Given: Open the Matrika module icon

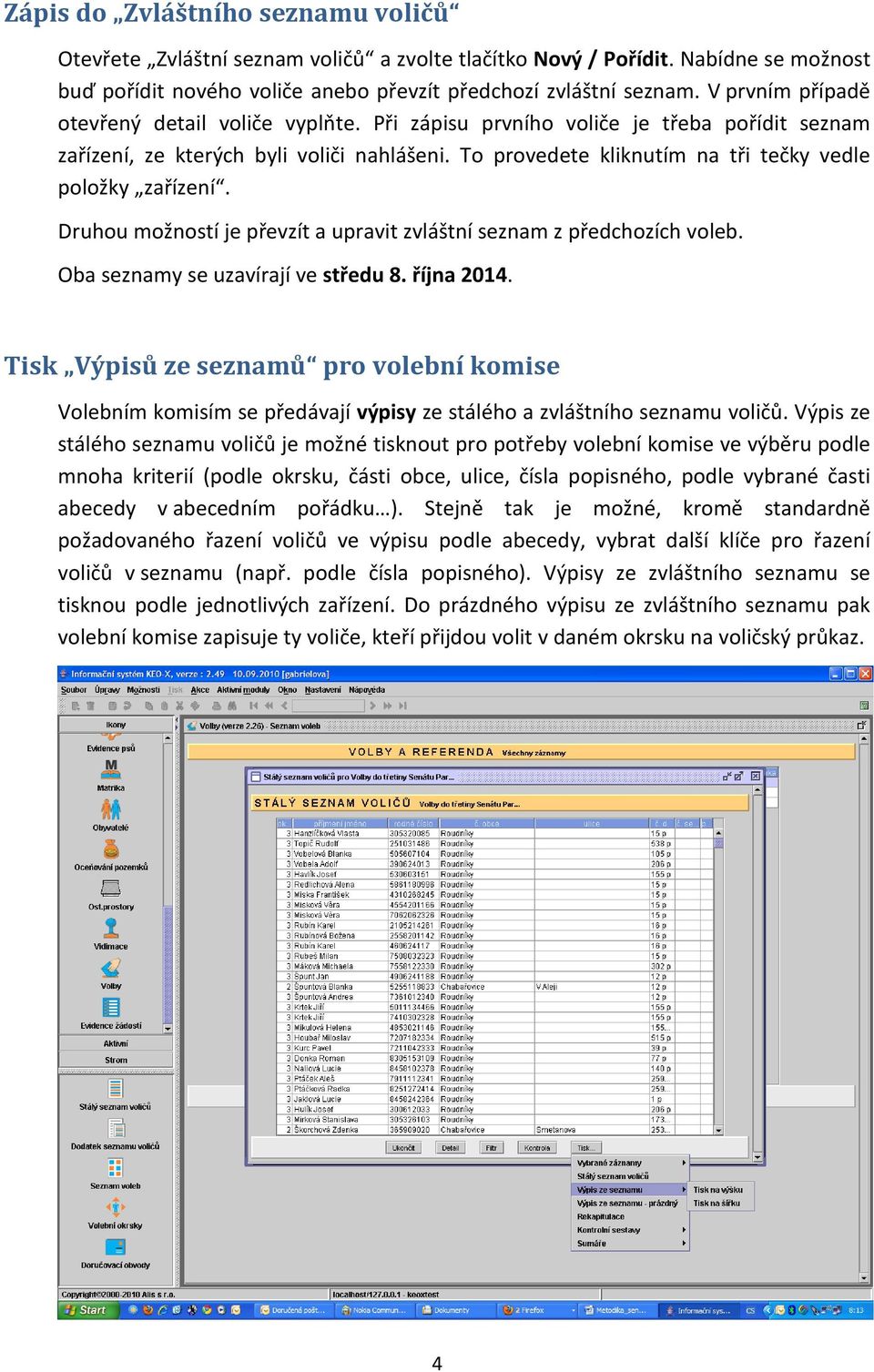Looking at the screenshot, I should [111, 768].
